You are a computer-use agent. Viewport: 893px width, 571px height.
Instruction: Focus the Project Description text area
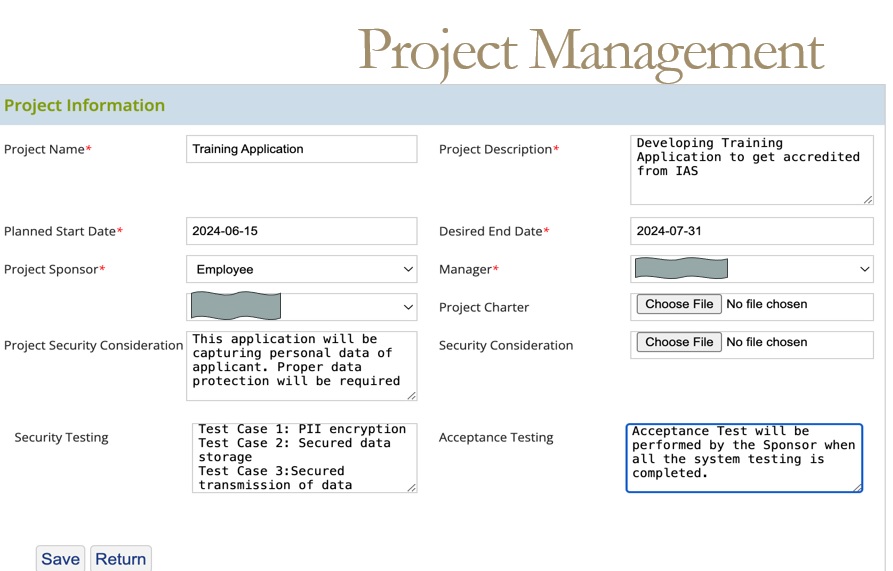(x=751, y=170)
